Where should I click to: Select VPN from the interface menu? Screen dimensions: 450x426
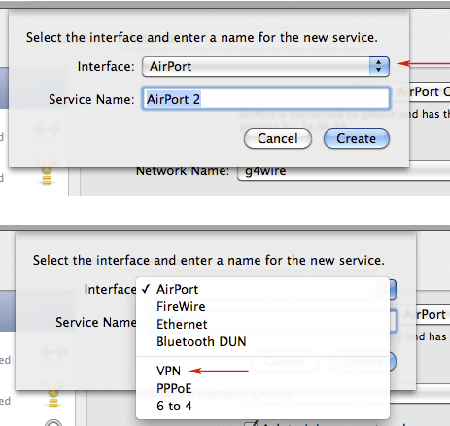(x=263, y=371)
